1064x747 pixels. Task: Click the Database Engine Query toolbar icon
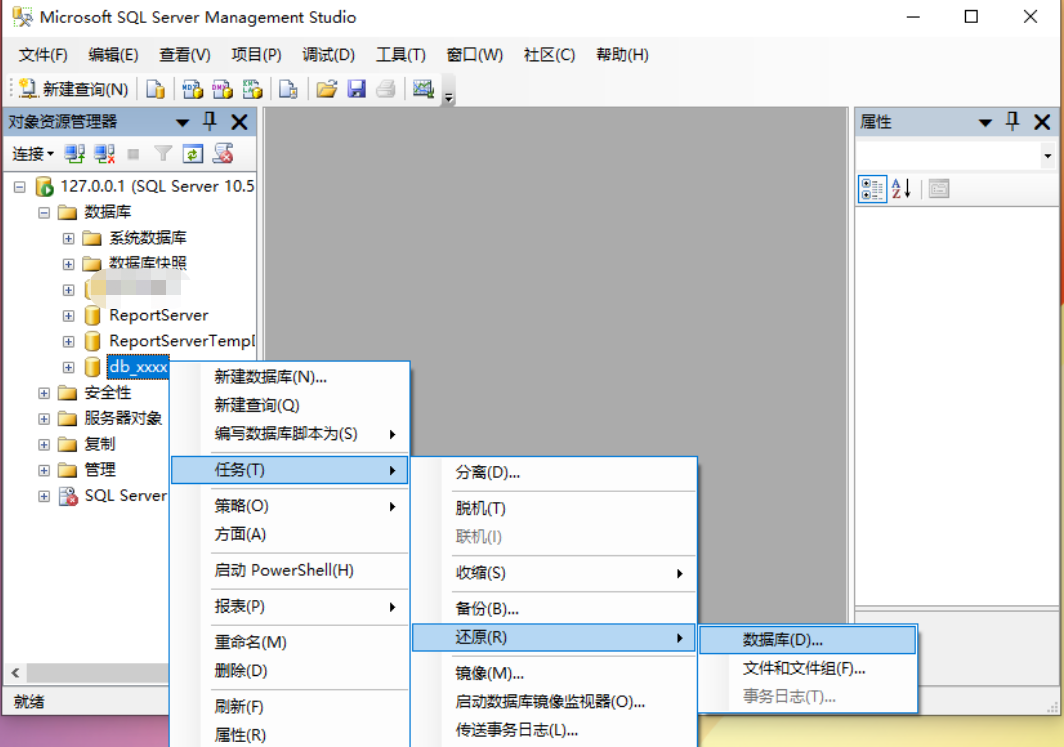tap(155, 89)
